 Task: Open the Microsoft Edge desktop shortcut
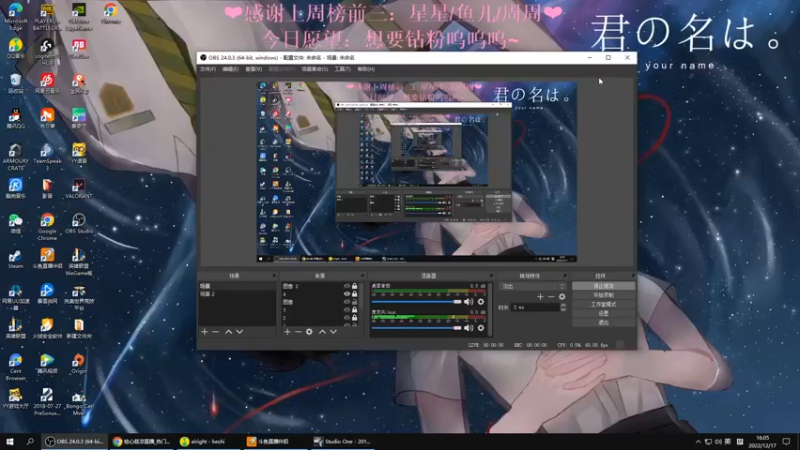tap(15, 16)
